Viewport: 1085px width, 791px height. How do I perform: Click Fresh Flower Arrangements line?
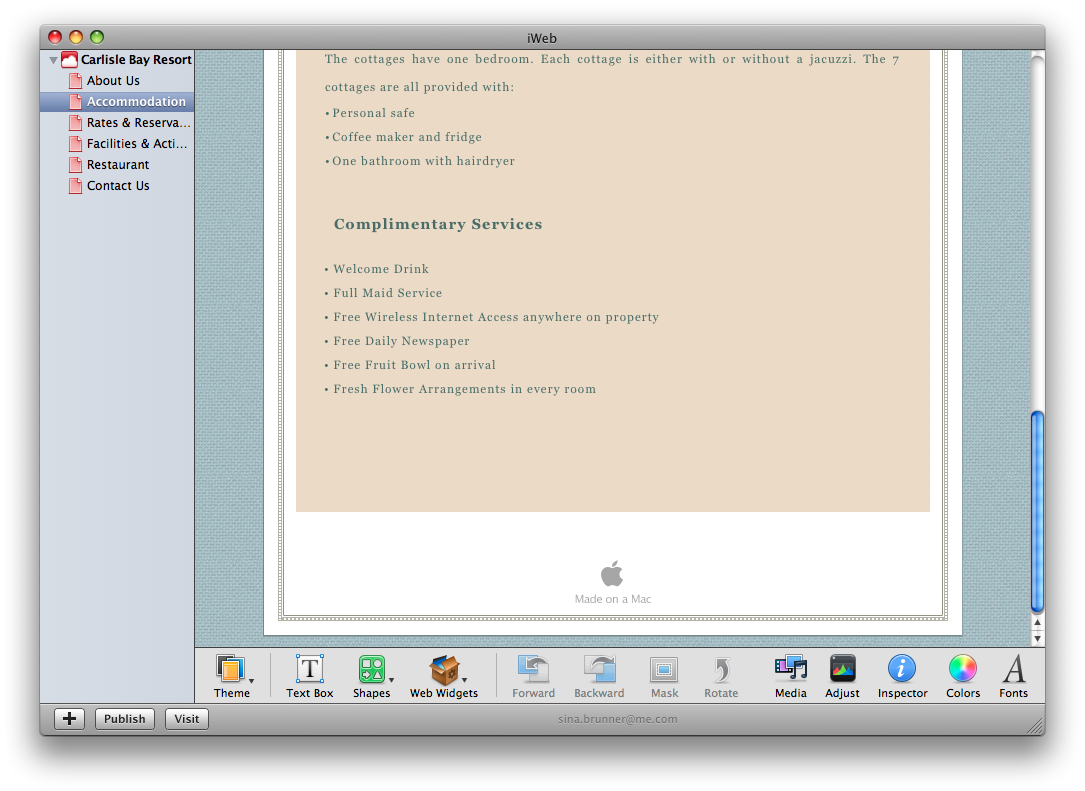[x=464, y=389]
